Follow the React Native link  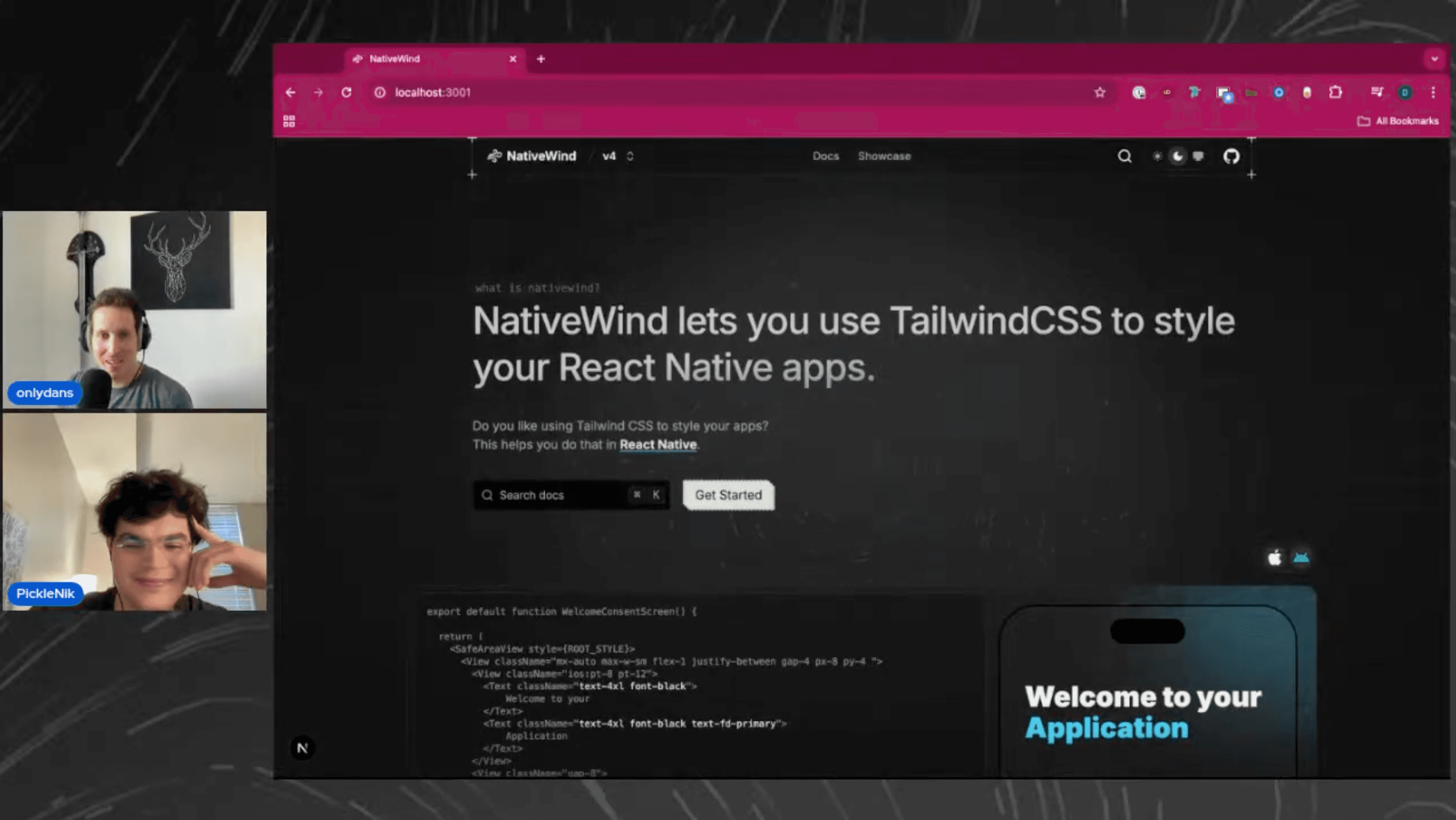(x=657, y=445)
